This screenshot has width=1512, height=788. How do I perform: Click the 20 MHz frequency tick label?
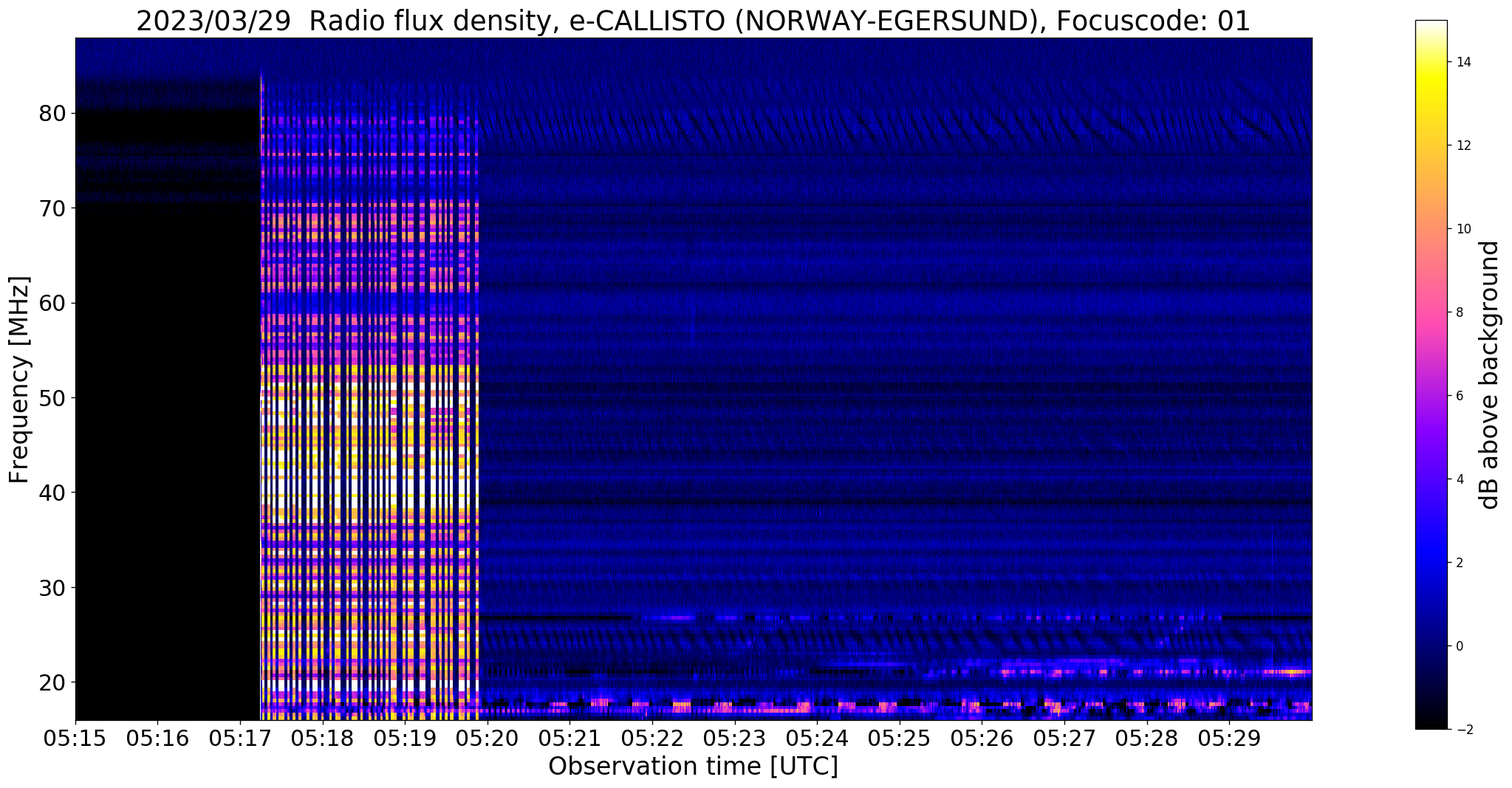(x=52, y=682)
